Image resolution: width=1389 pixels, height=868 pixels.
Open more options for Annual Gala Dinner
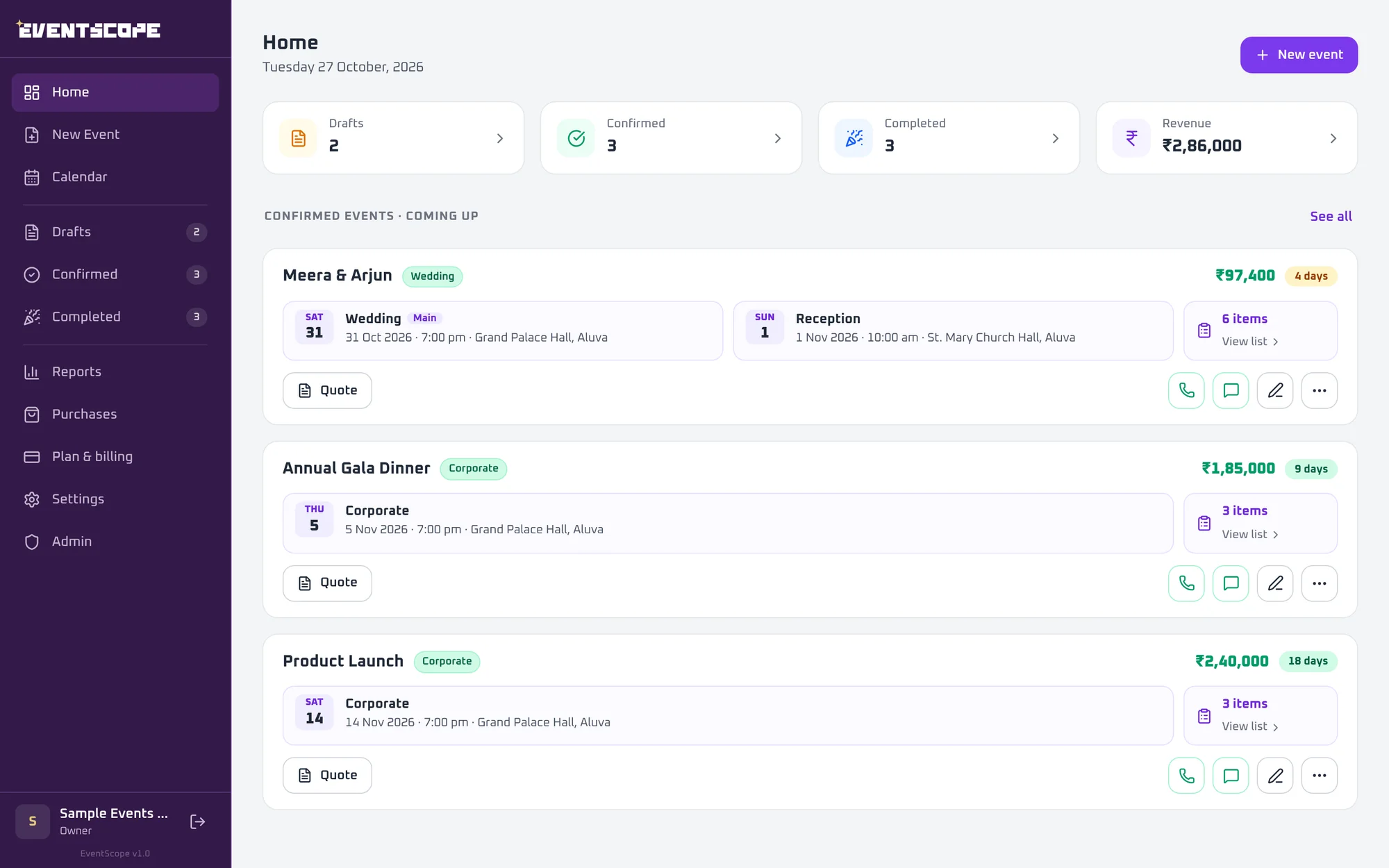tap(1320, 583)
